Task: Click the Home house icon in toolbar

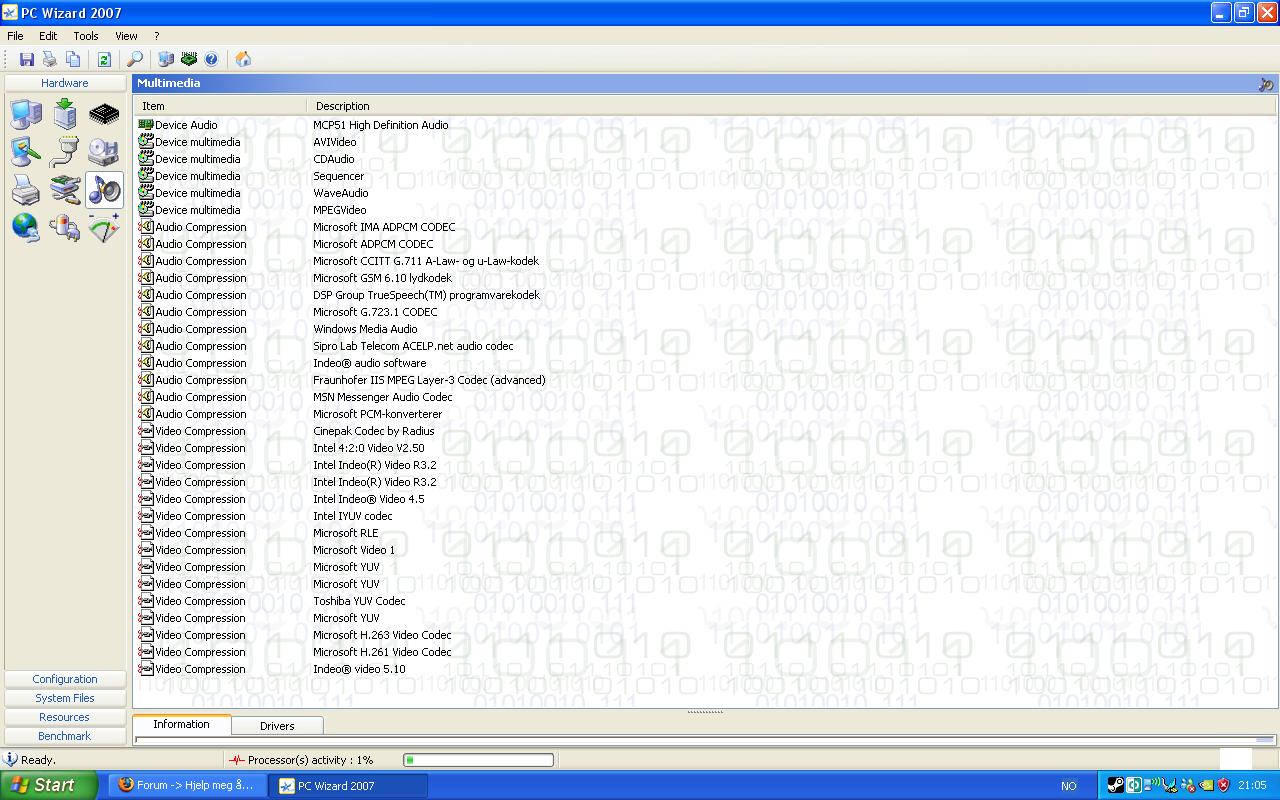Action: tap(243, 59)
